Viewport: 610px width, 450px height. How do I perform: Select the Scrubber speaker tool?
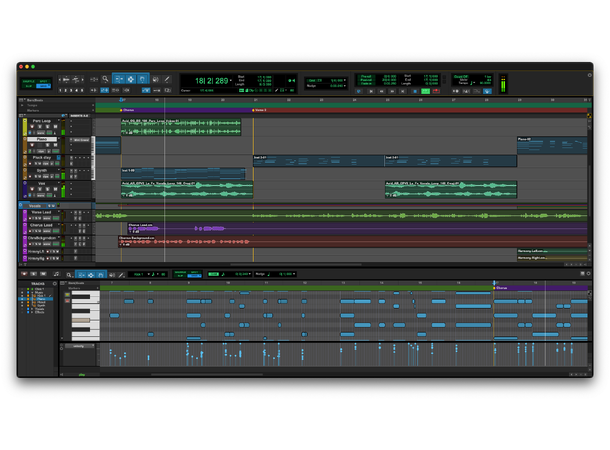point(156,79)
